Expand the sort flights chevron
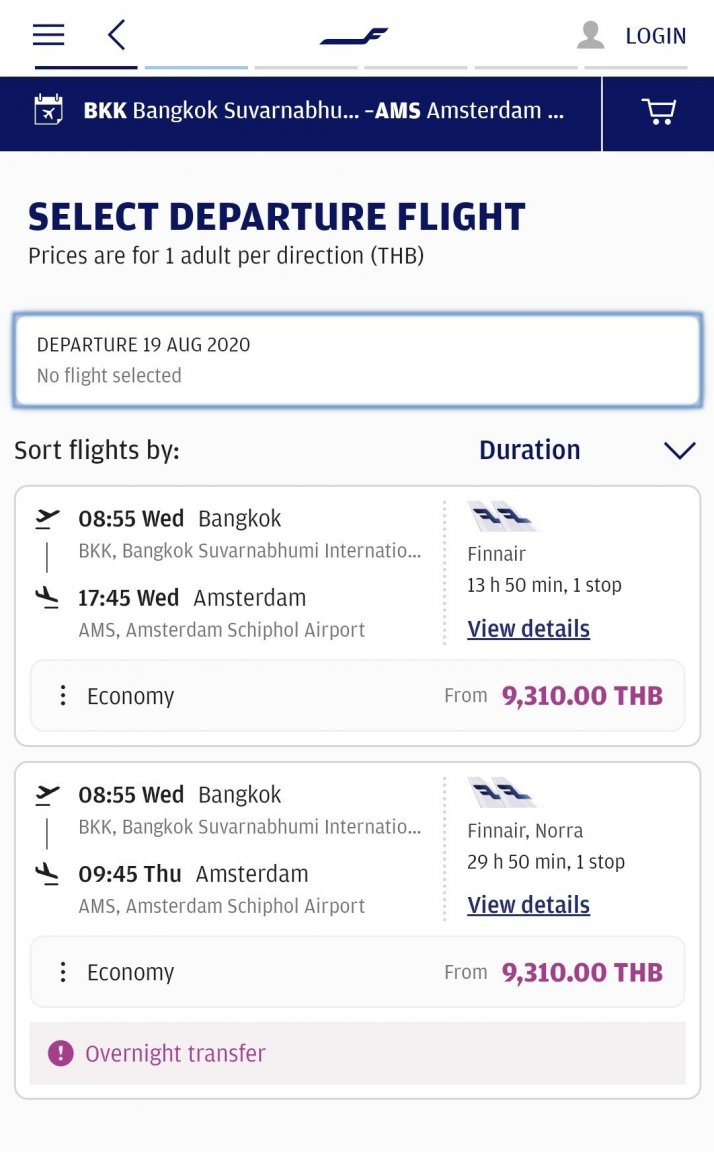The height and width of the screenshot is (1152, 714). pos(679,450)
